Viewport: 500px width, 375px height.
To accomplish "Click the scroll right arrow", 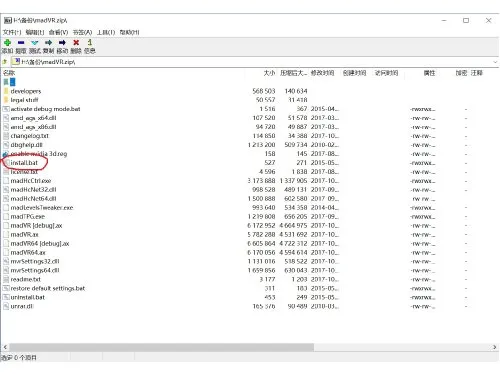I will [x=495, y=347].
